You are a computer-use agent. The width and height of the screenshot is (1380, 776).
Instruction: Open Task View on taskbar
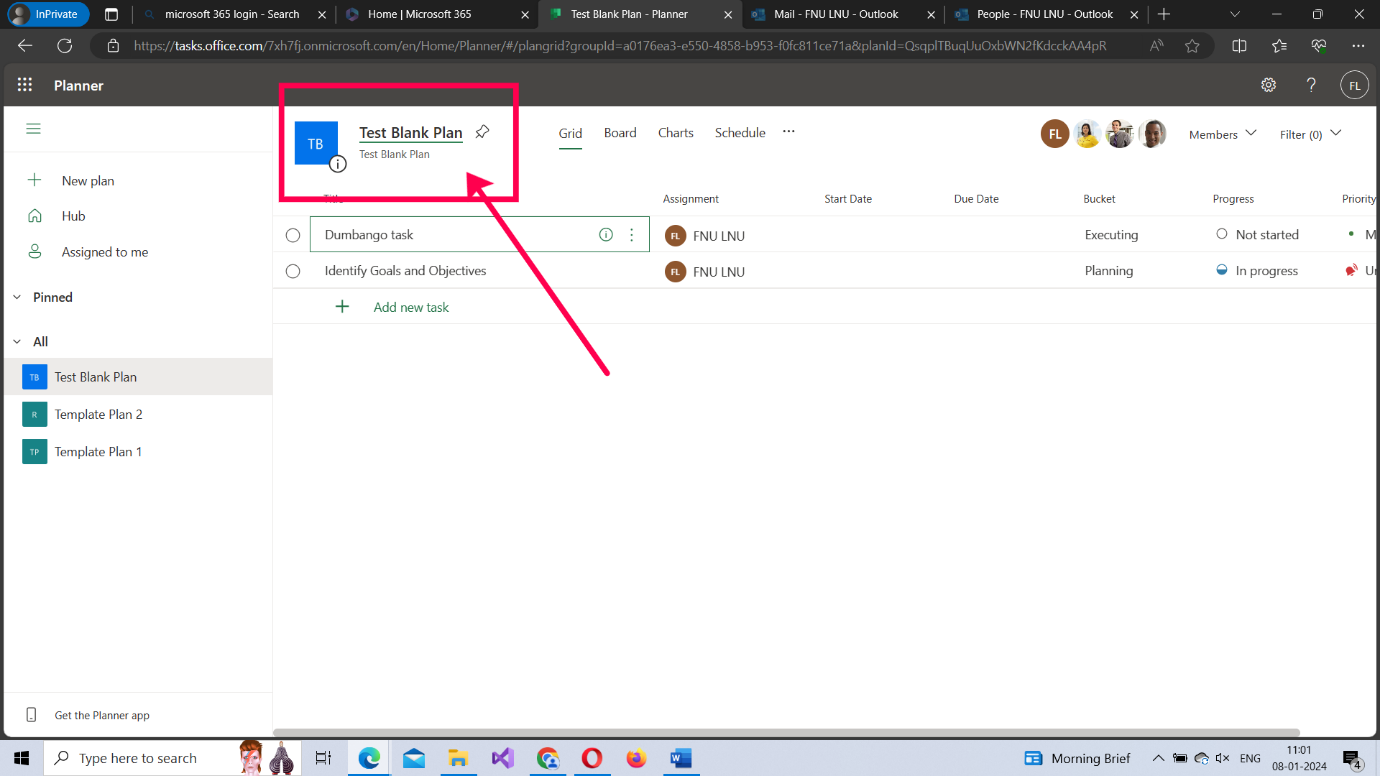(x=323, y=758)
